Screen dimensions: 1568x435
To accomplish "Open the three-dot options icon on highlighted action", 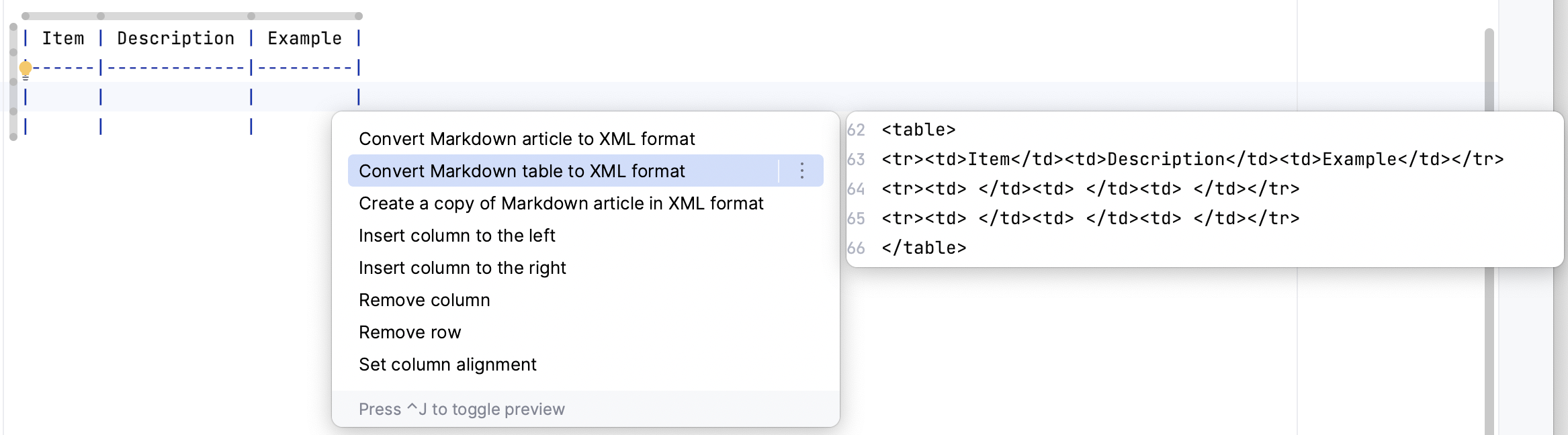I will 802,171.
